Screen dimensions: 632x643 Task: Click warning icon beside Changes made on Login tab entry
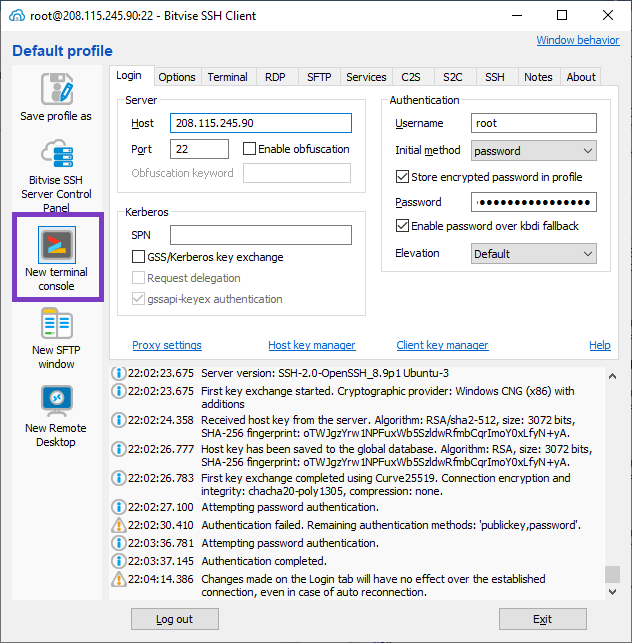click(x=119, y=579)
